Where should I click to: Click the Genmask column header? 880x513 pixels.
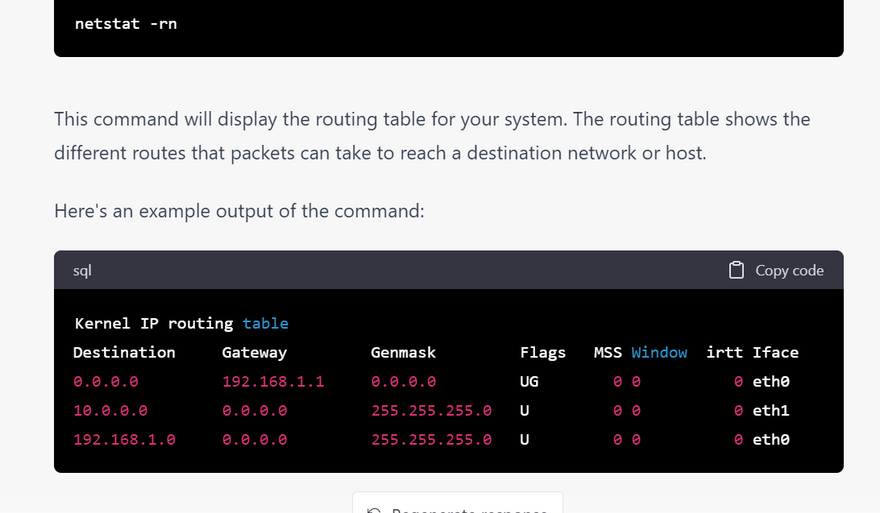tap(403, 352)
